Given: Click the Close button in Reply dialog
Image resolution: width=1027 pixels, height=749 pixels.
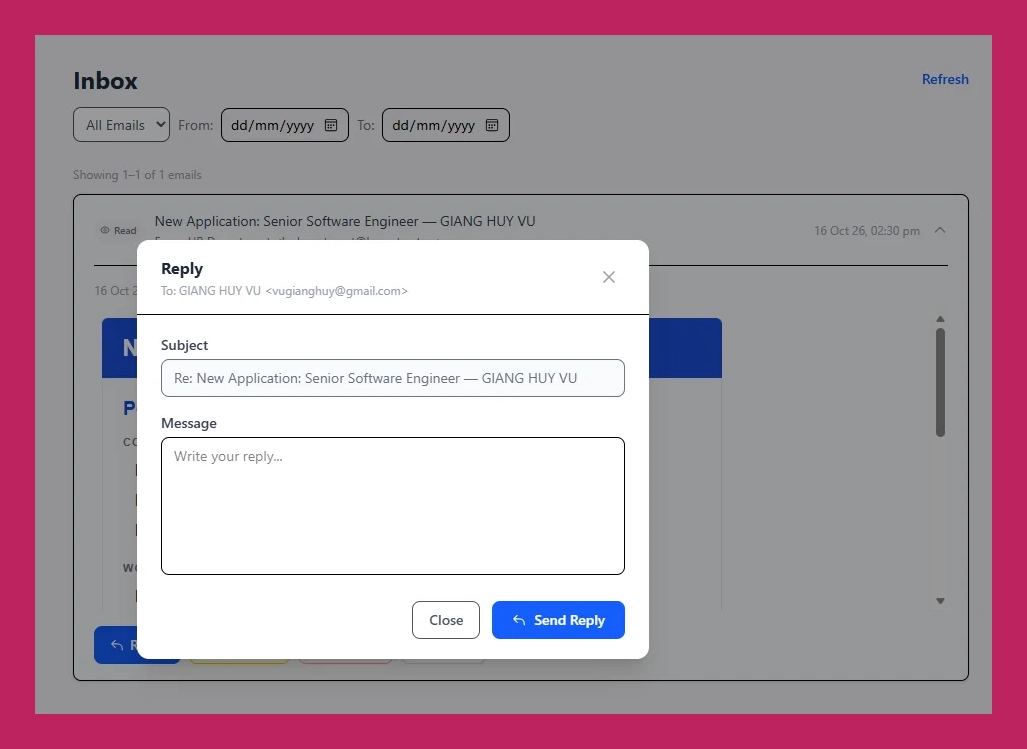Looking at the screenshot, I should click(x=445, y=620).
